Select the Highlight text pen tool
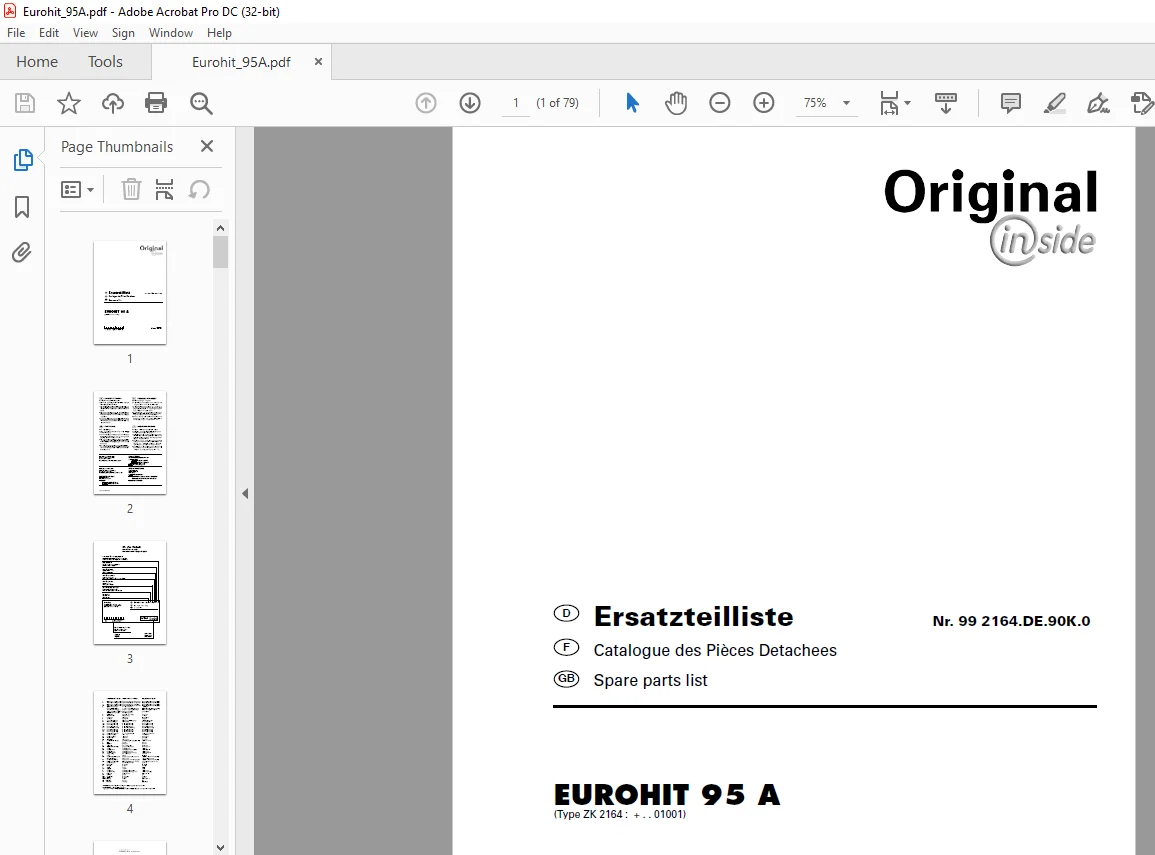Viewport: 1155px width, 855px height. click(1055, 103)
